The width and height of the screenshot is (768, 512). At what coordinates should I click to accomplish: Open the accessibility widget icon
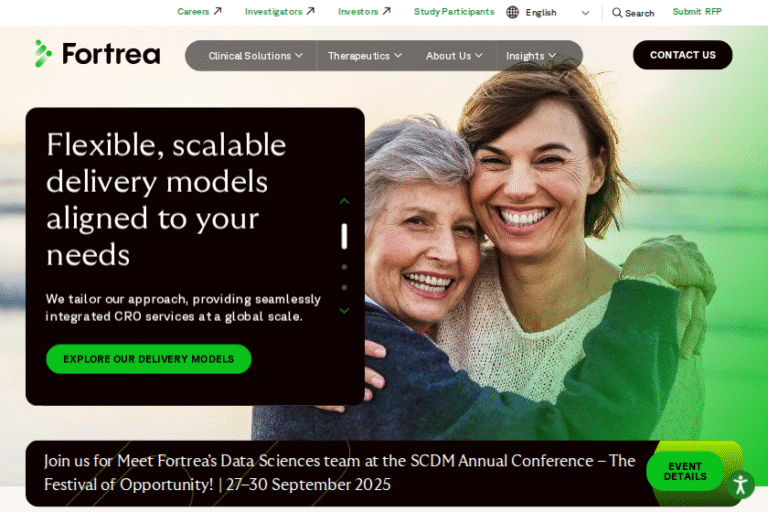tap(740, 485)
